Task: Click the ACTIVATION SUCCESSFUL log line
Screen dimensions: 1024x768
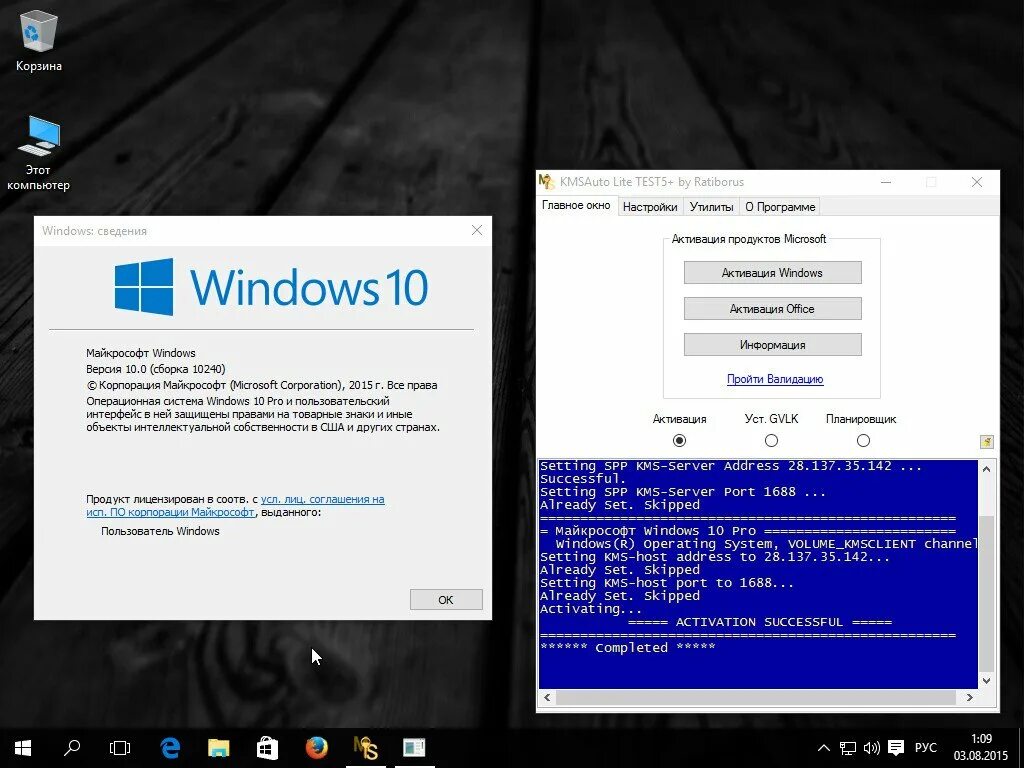Action: click(x=760, y=622)
